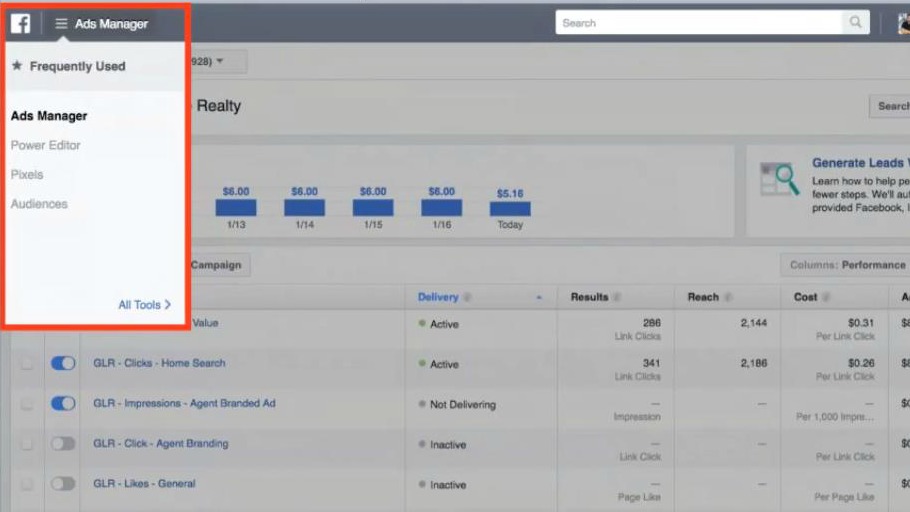910x512 pixels.
Task: Open GLR - Impressions - Agent Branded Ad campaign
Action: [184, 403]
